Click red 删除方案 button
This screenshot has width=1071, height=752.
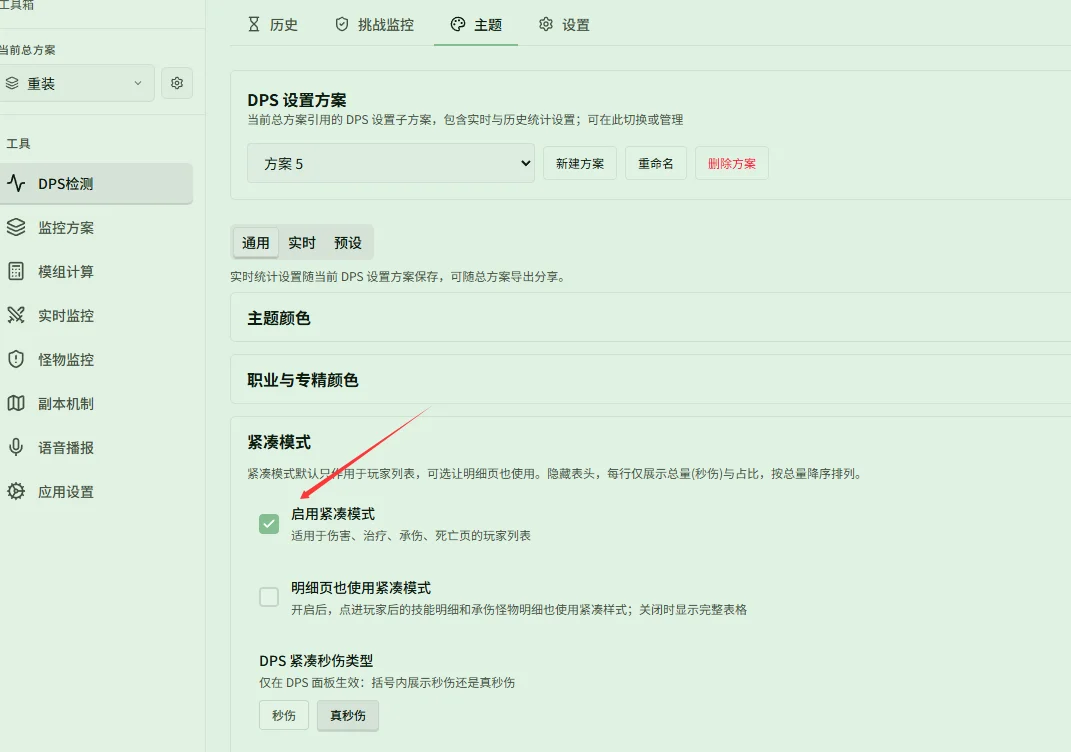click(732, 163)
